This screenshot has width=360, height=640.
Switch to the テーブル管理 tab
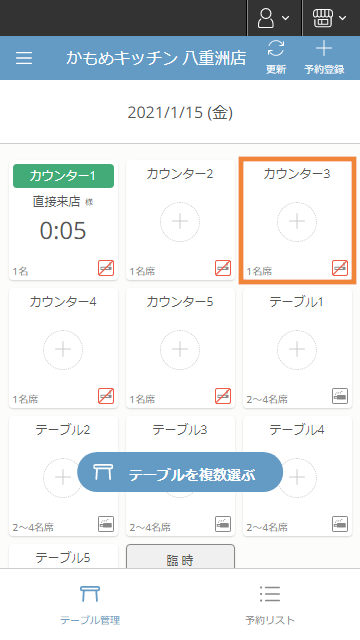[x=90, y=605]
